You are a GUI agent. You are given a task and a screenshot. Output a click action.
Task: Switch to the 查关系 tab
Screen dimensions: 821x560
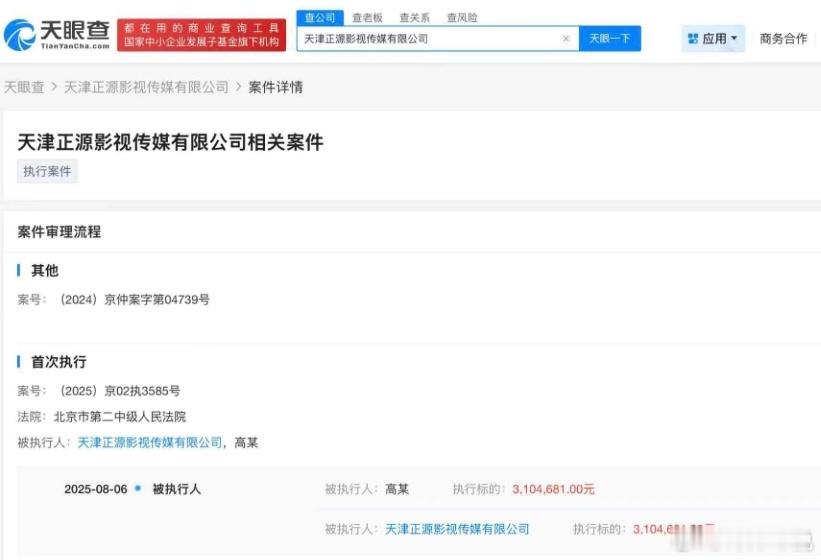tap(415, 18)
